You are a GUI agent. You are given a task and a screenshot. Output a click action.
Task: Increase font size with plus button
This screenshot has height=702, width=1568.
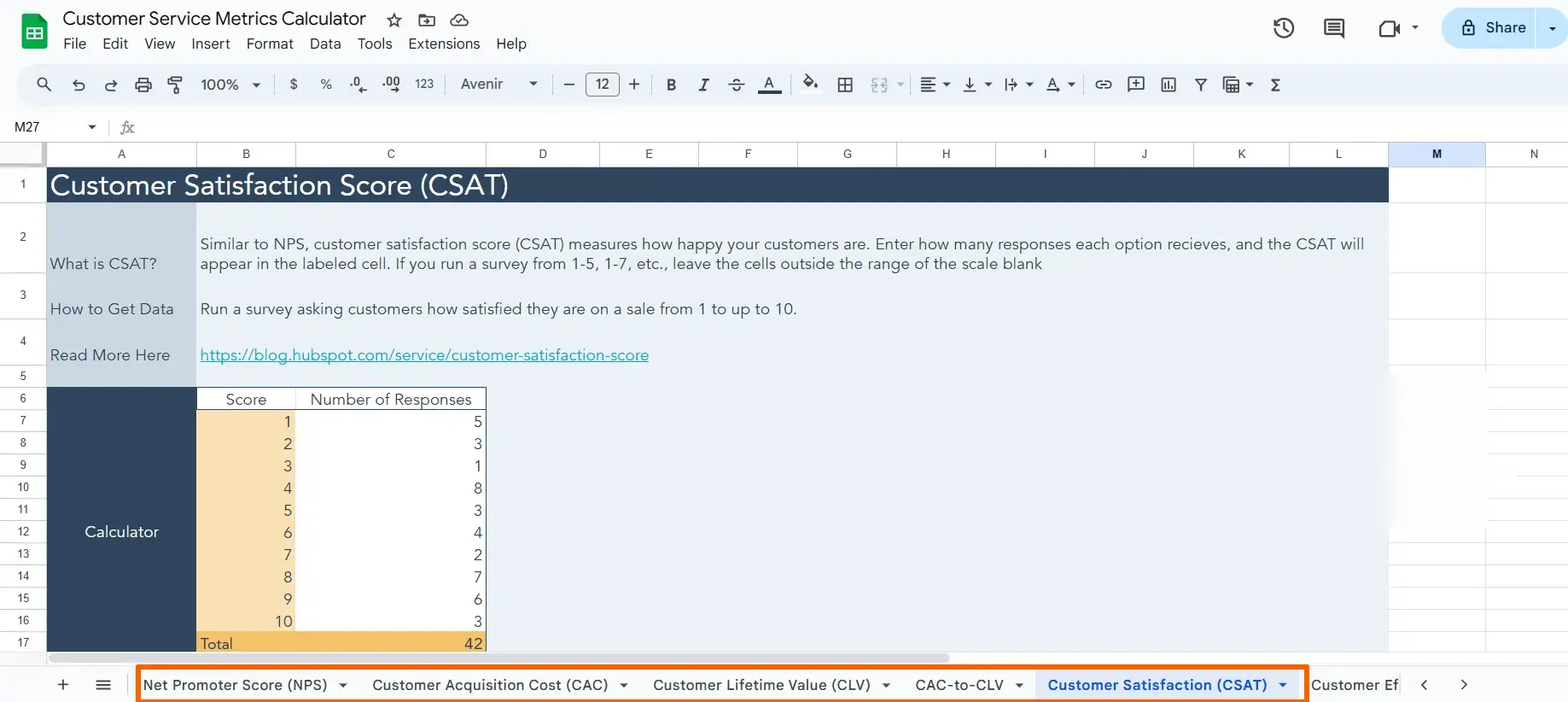(x=634, y=85)
